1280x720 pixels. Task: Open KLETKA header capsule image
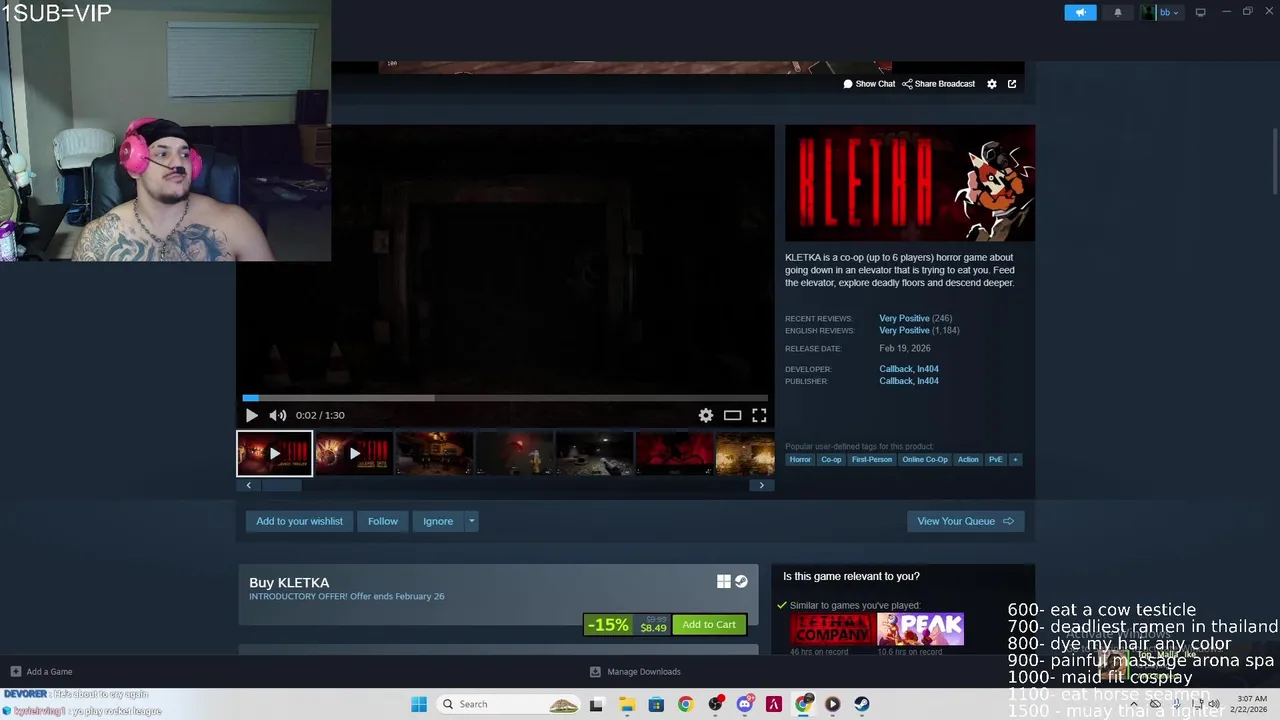pyautogui.click(x=910, y=183)
